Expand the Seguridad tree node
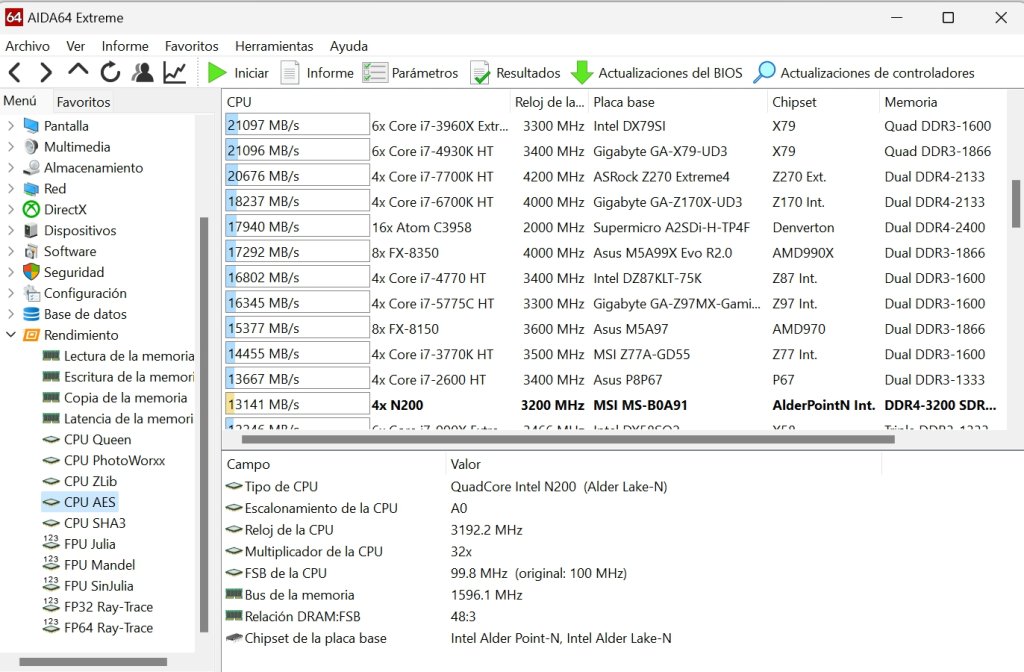 [x=10, y=272]
